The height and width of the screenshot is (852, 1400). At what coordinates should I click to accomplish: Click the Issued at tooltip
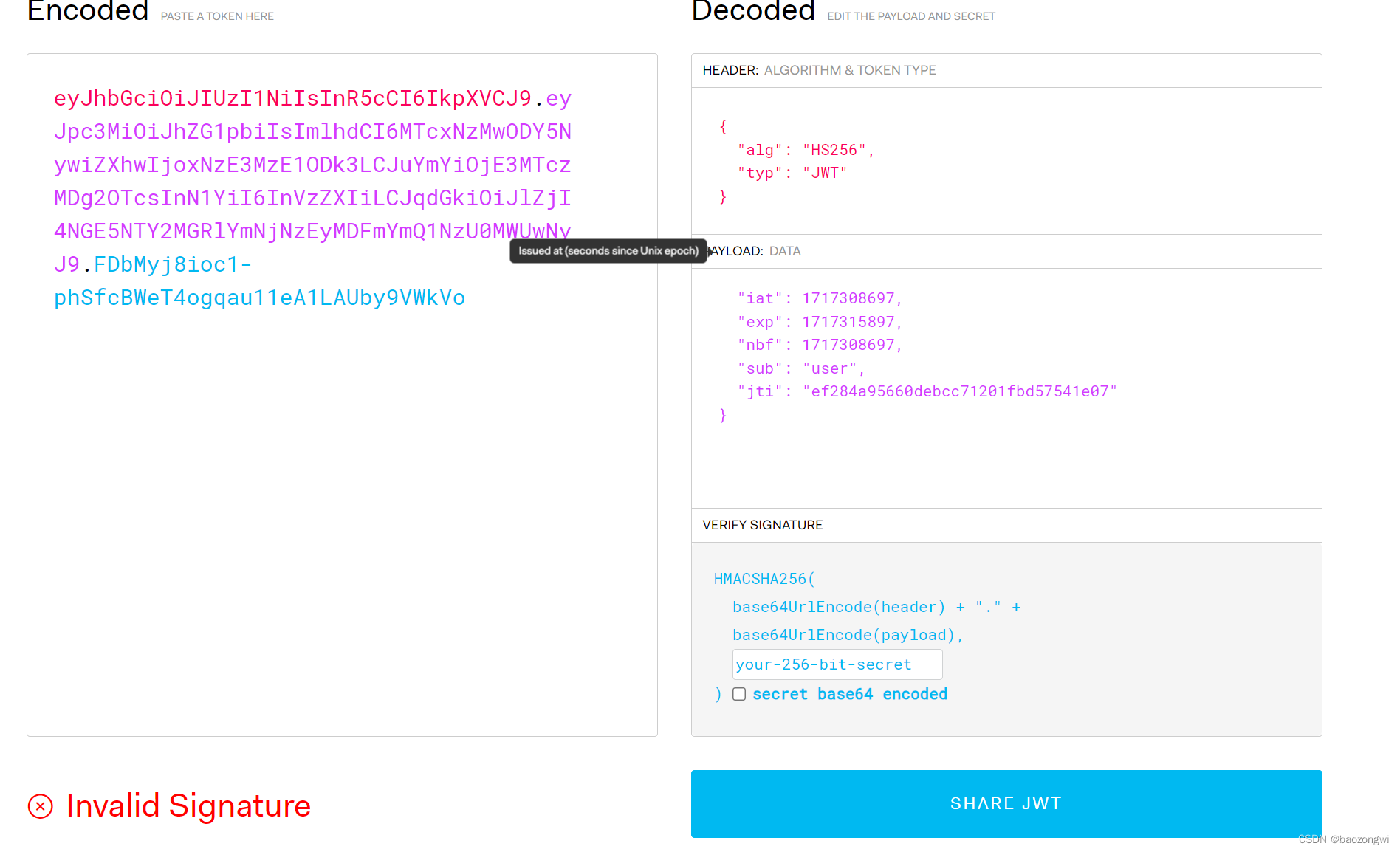pos(608,251)
